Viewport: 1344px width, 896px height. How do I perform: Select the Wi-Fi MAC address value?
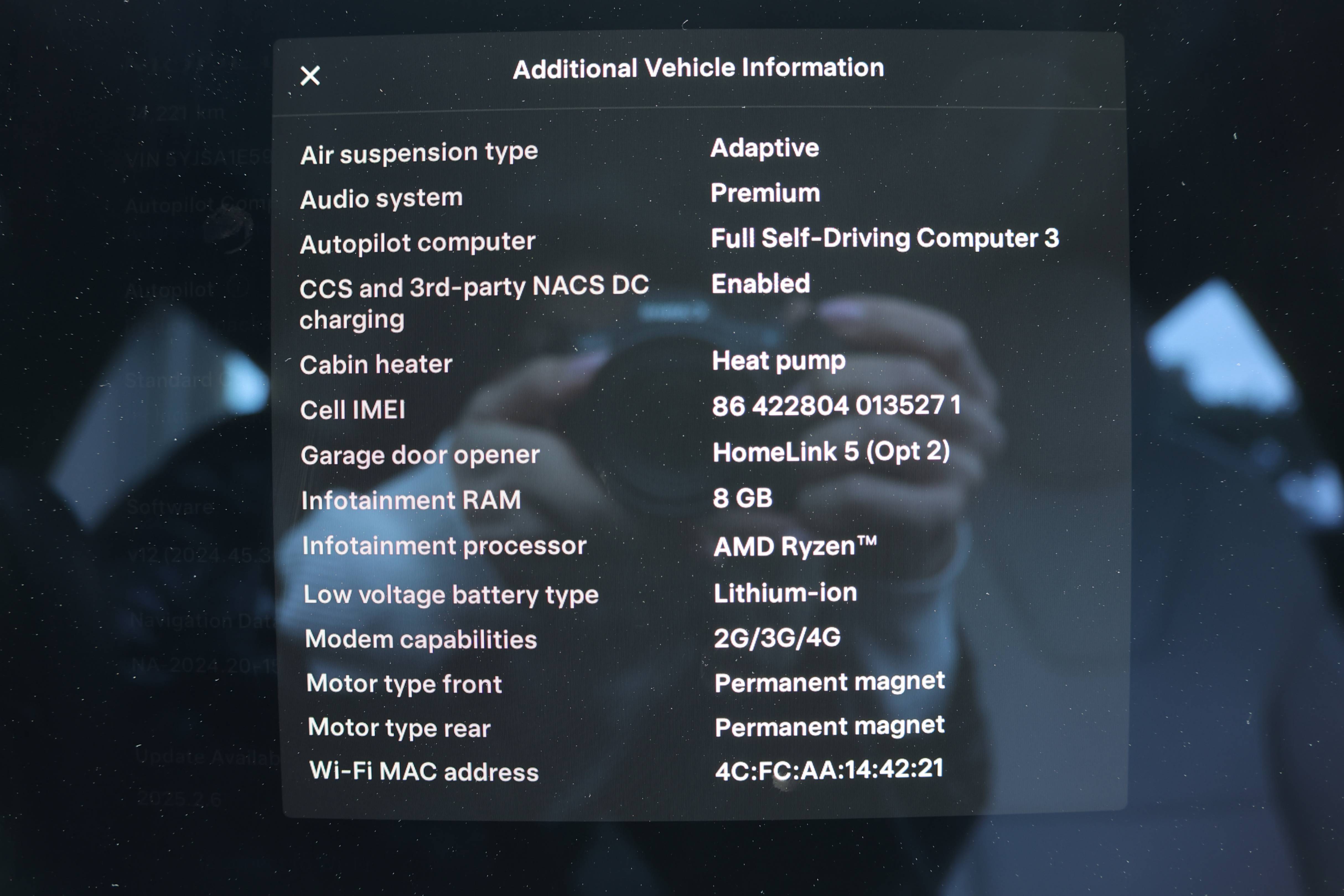(828, 769)
